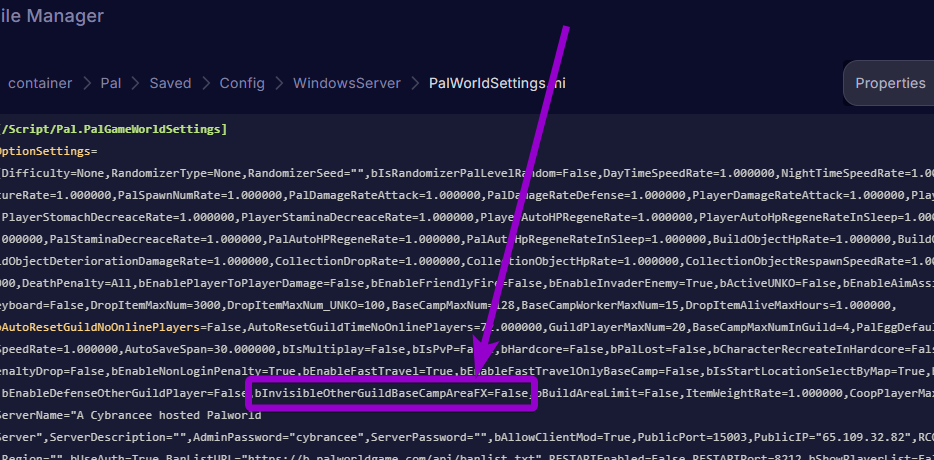Click the OptionSettings= line in the editor
The height and width of the screenshot is (460, 934).
point(48,151)
